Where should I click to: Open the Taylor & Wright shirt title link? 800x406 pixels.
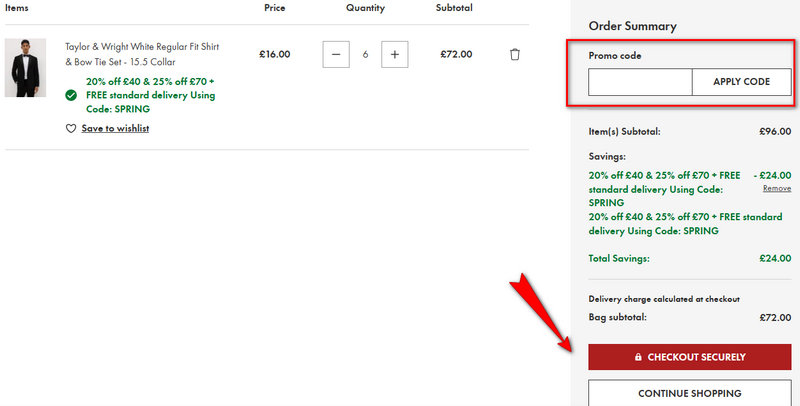(x=142, y=53)
